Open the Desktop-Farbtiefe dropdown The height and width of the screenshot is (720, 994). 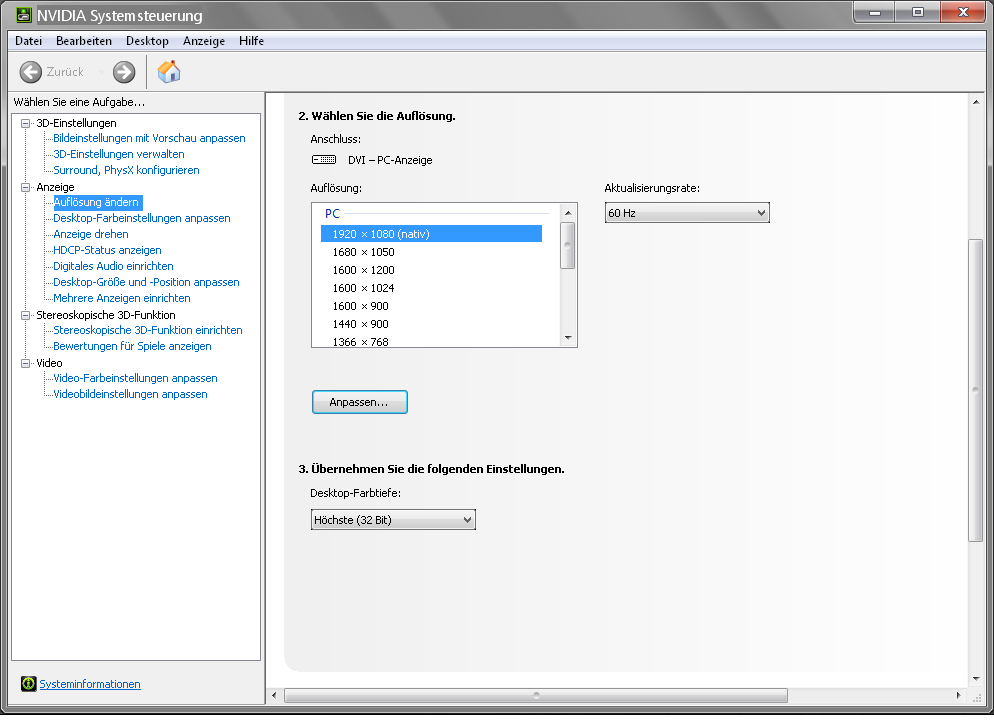[393, 520]
